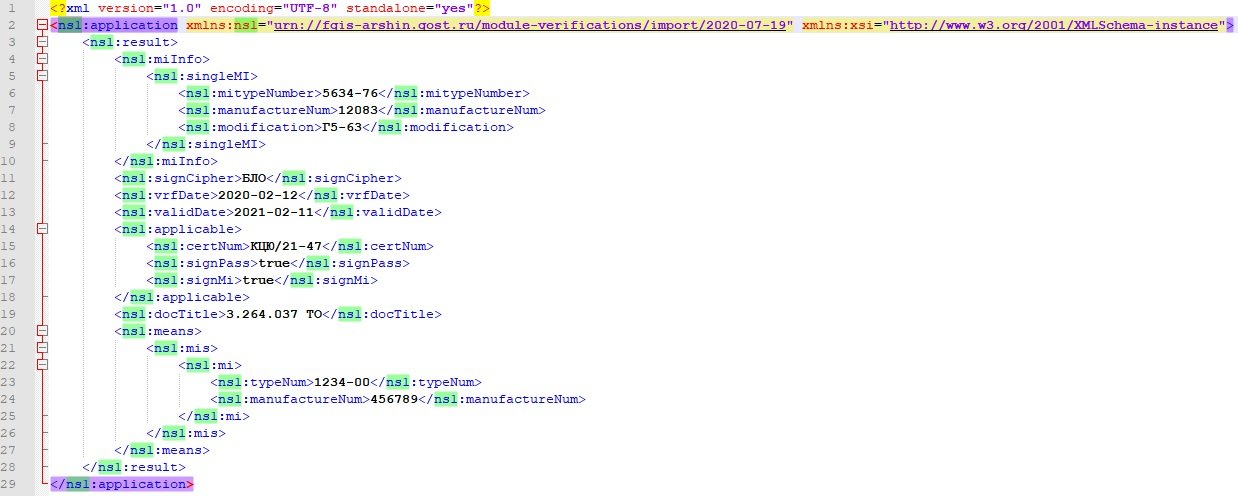Open the fgis-arshin.gost.ru namespace URL

coord(528,25)
